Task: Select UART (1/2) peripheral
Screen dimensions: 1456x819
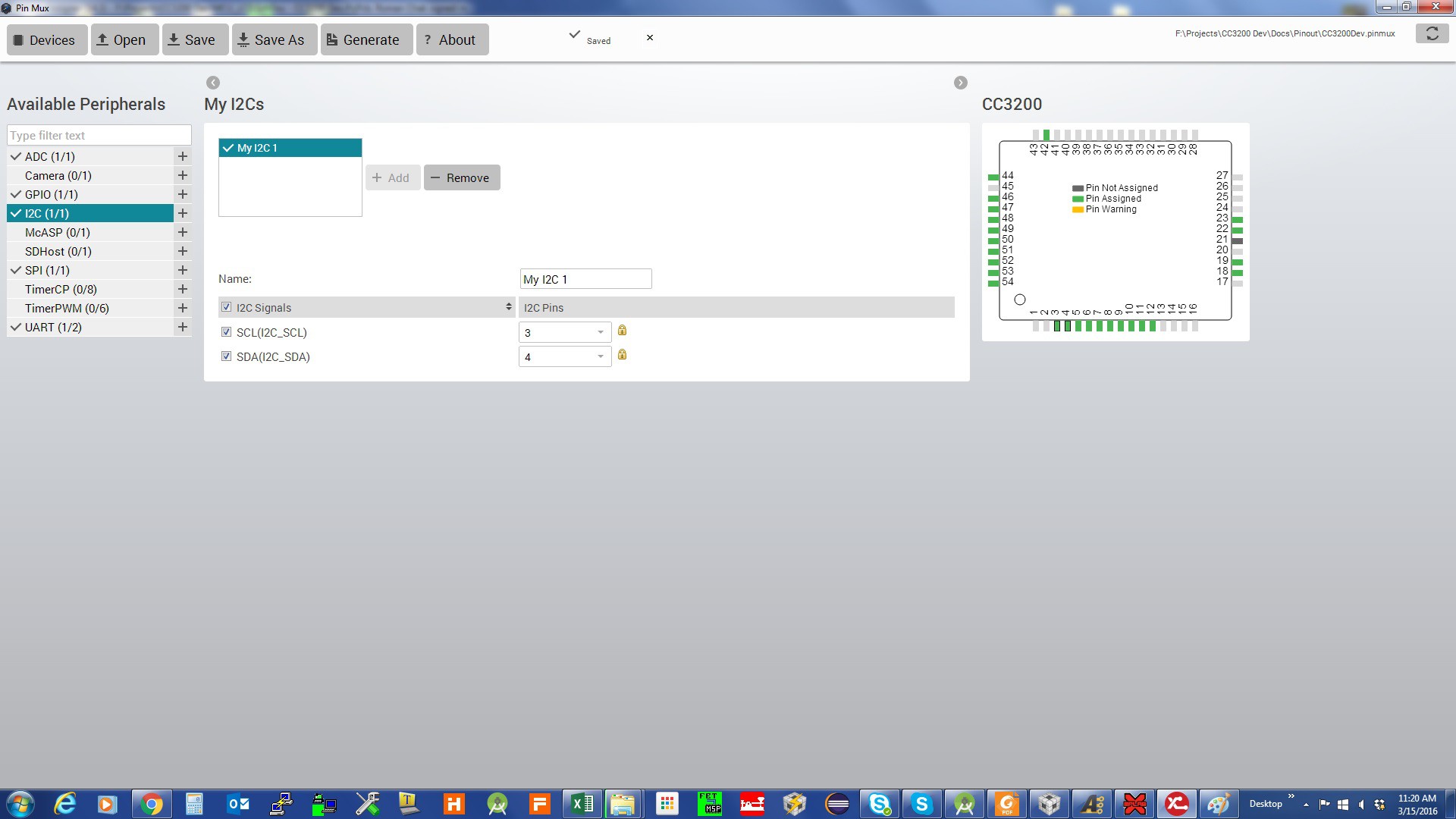Action: 90,327
